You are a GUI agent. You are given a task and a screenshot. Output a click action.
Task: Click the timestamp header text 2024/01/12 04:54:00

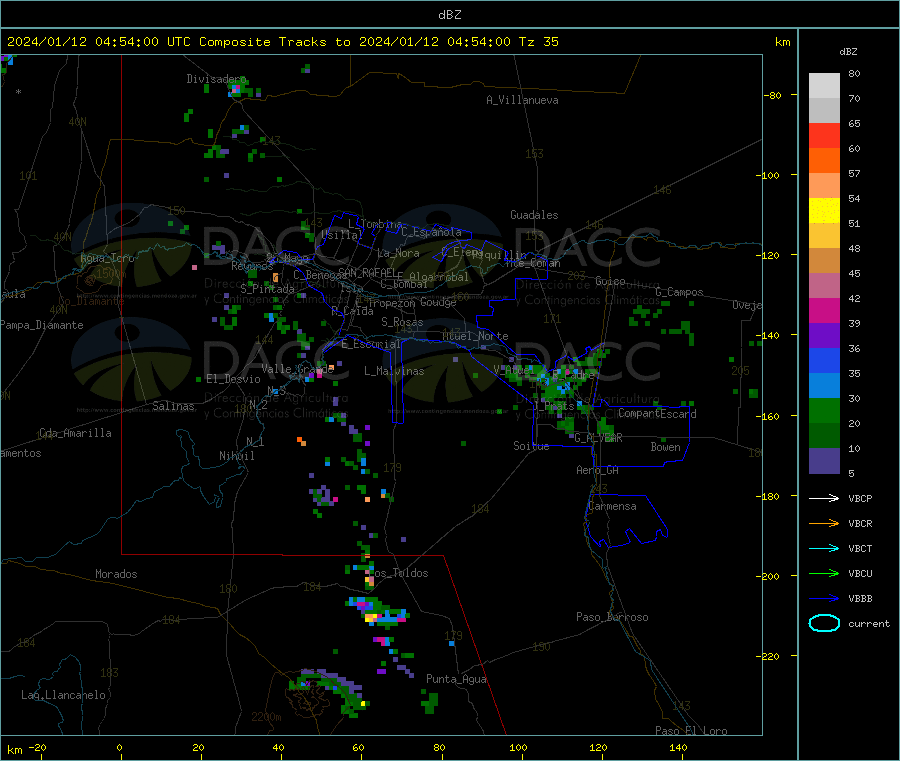(x=83, y=42)
